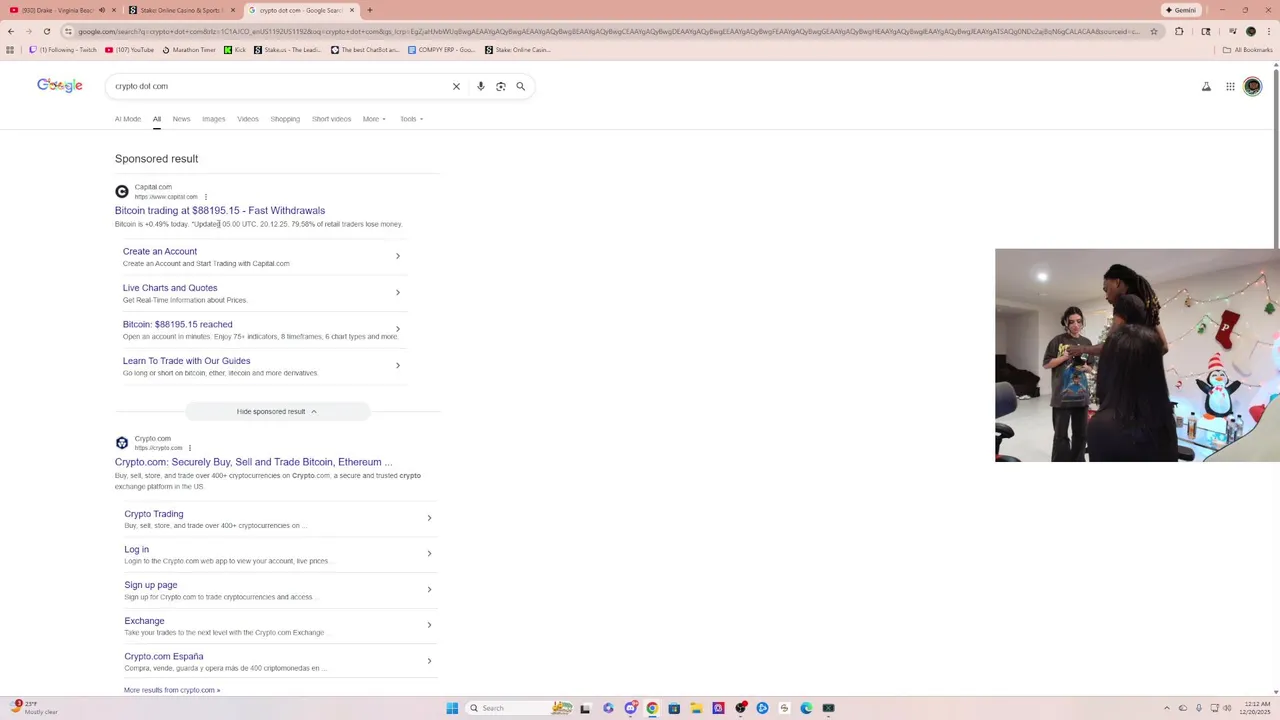Open the (107) YouTube bookmark

point(130,50)
